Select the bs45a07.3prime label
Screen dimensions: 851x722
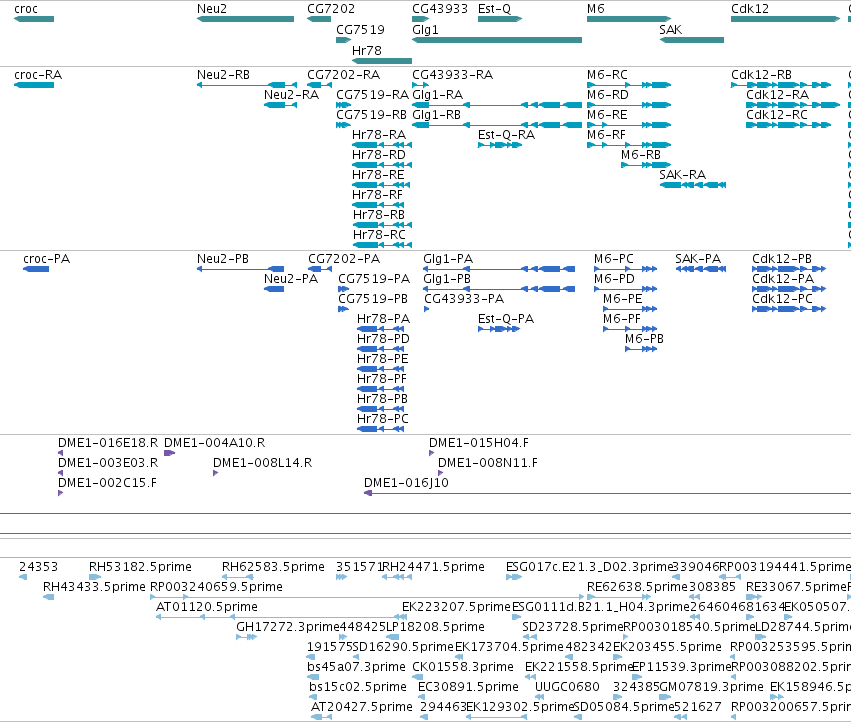(357, 667)
